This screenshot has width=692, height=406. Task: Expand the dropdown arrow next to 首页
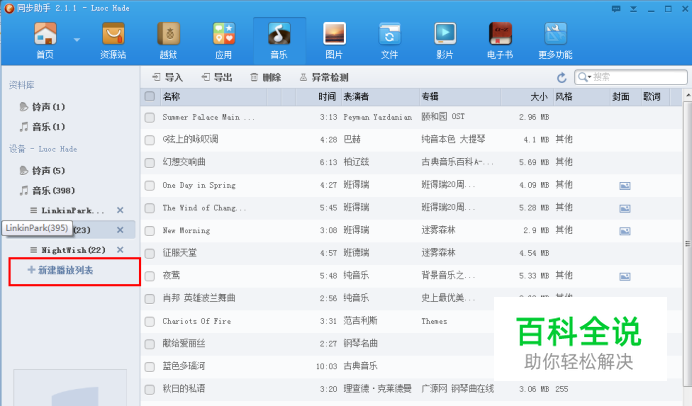pos(78,41)
